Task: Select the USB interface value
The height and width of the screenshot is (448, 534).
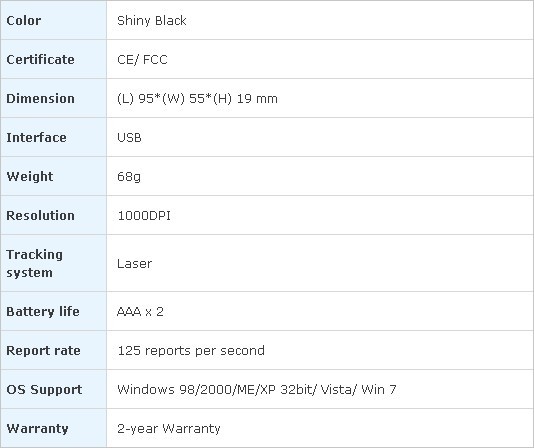Action: (x=129, y=138)
